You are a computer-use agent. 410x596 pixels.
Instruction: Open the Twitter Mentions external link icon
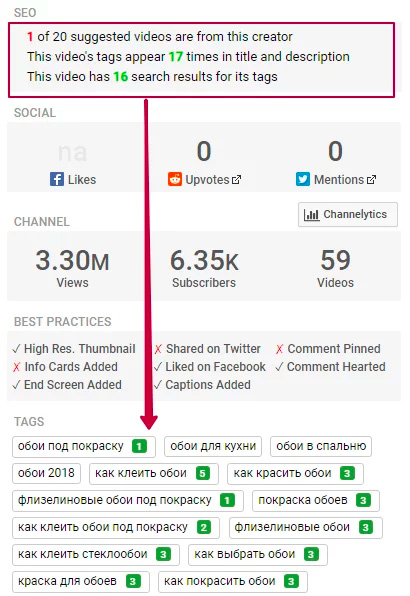tap(371, 179)
